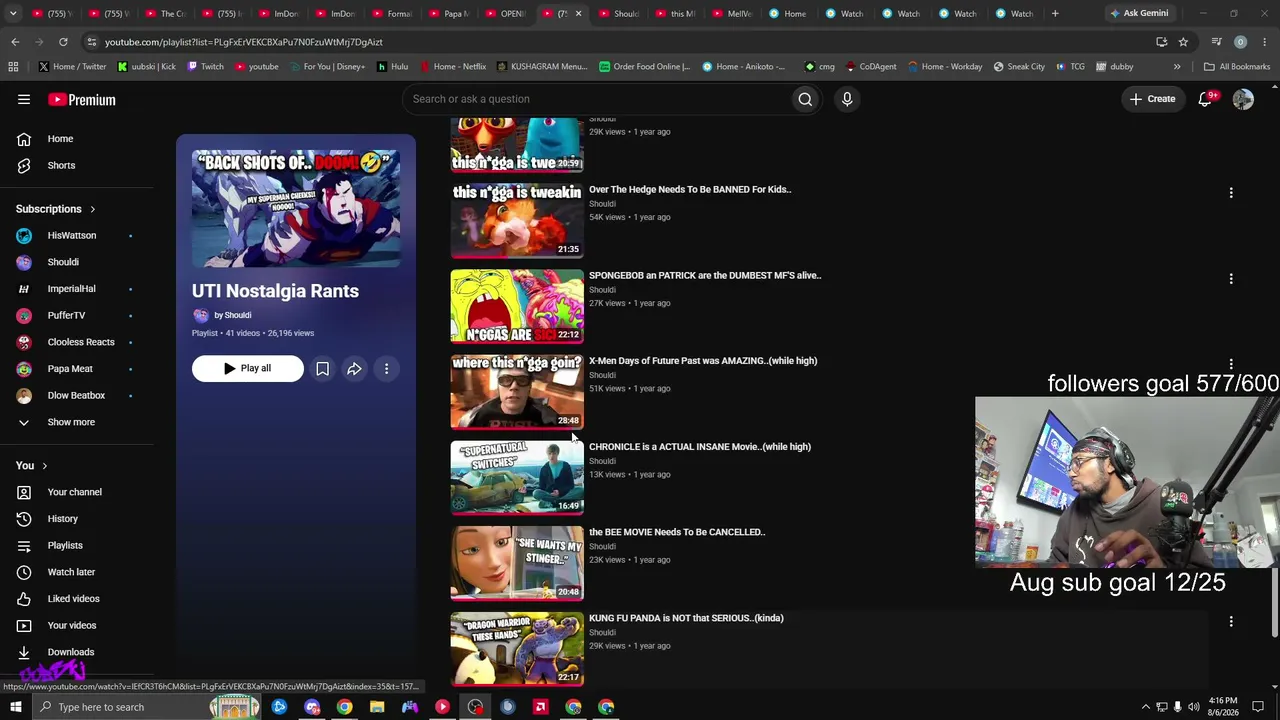Open the Twitch bookmark
Screen dimensions: 1280x720
(205, 67)
